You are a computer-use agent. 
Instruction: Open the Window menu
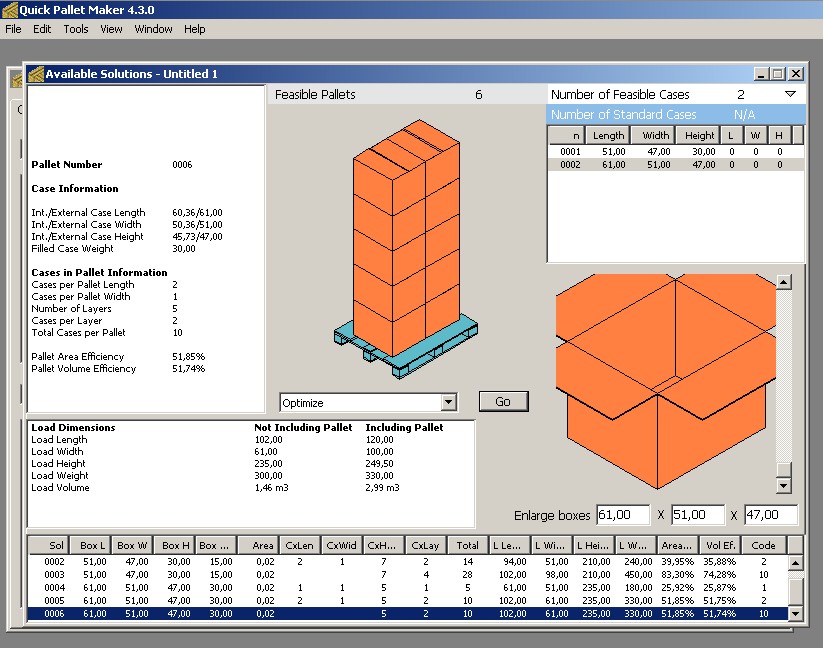pyautogui.click(x=153, y=29)
